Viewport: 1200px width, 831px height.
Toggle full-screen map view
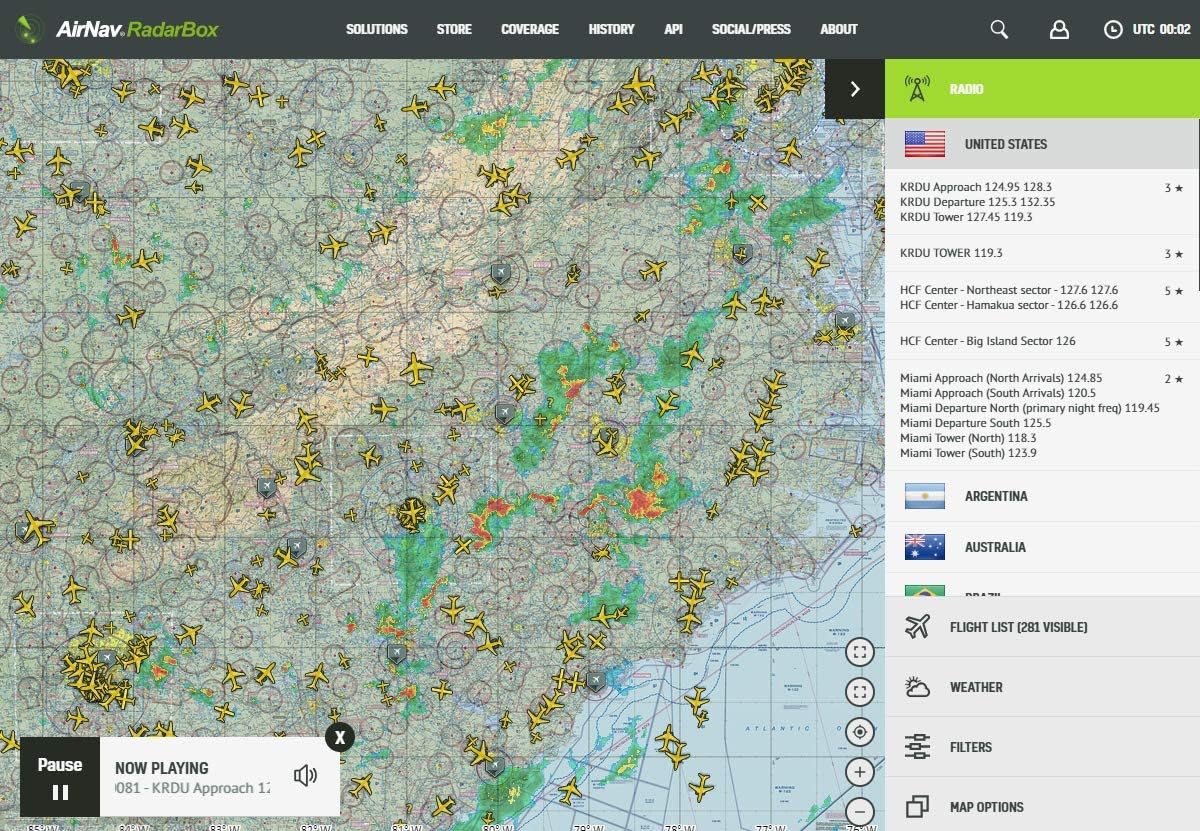tap(859, 653)
